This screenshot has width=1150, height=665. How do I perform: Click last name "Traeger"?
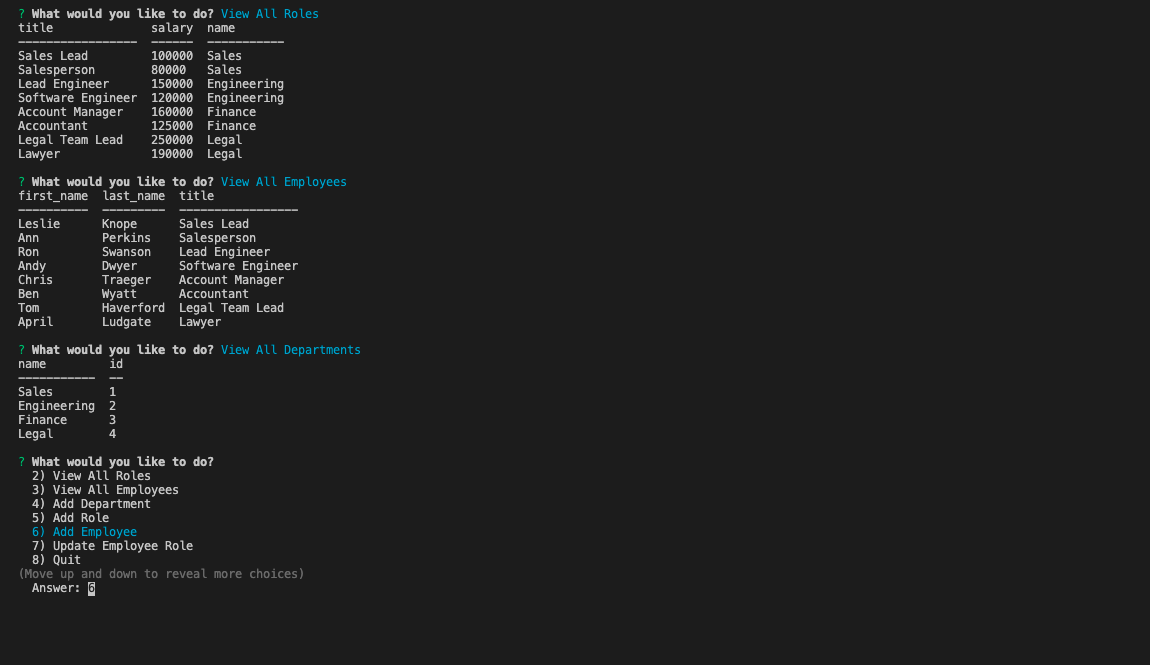tap(126, 279)
